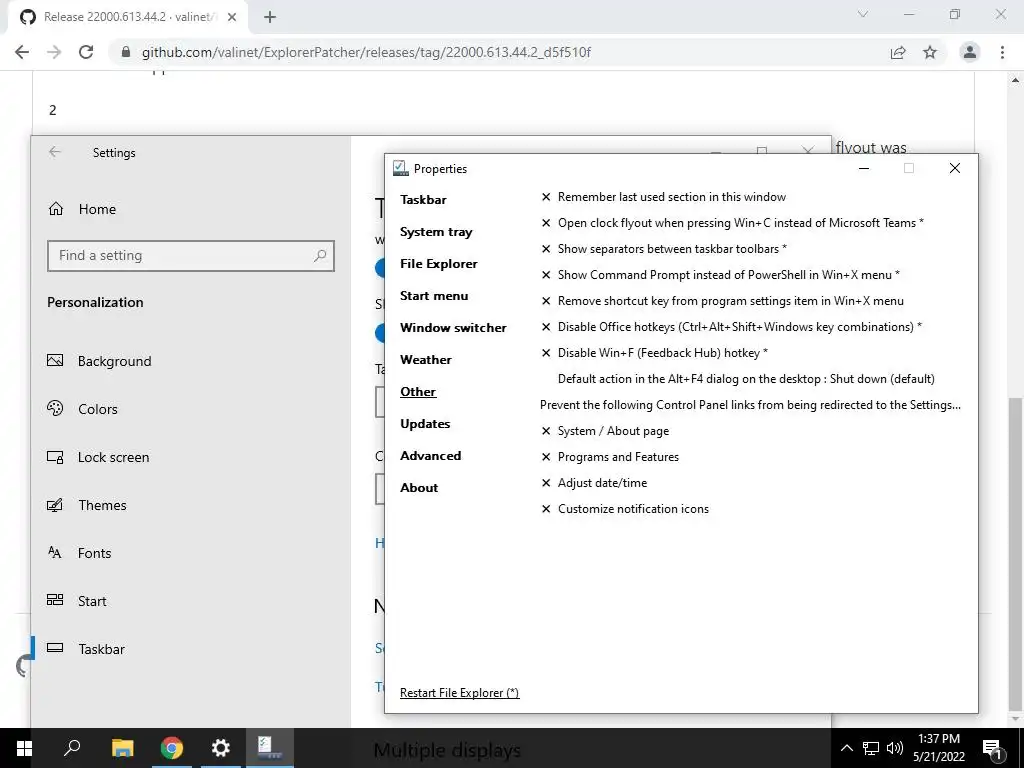Bookmark this page with the star
The height and width of the screenshot is (768, 1024).
tap(930, 52)
